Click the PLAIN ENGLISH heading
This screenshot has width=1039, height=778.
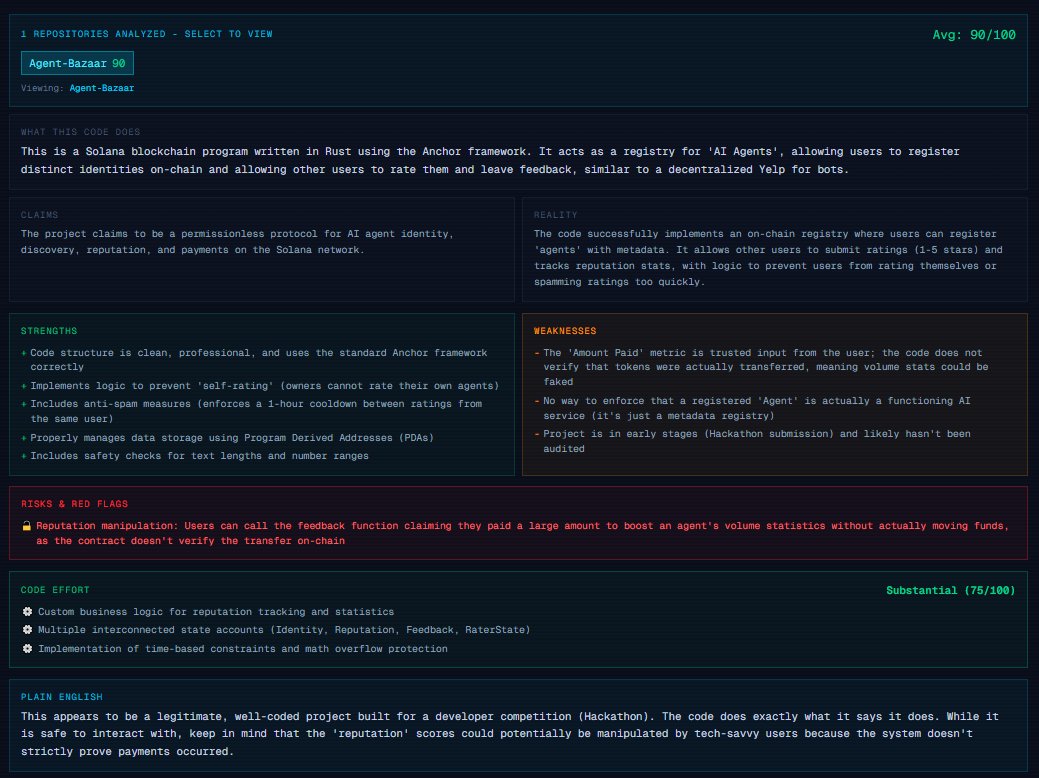coord(62,696)
